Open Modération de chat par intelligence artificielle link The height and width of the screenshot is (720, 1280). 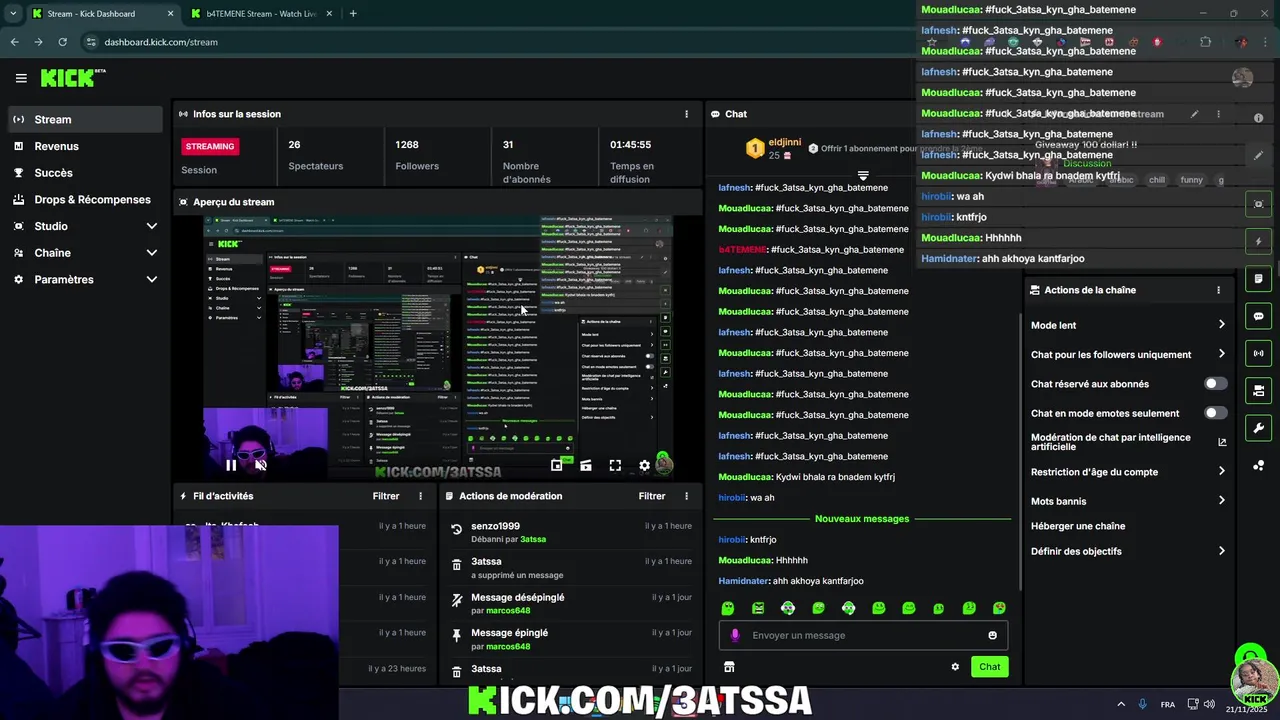1127,442
